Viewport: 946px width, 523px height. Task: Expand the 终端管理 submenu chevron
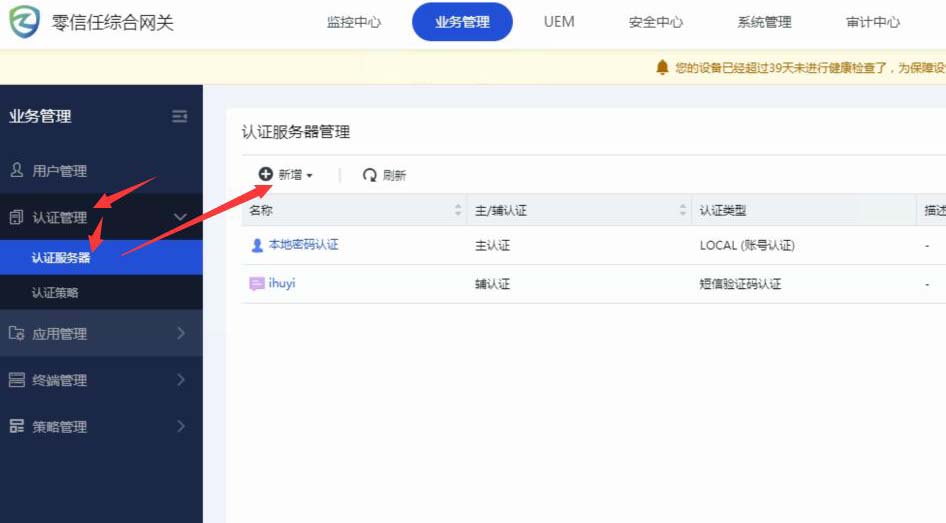pos(180,380)
